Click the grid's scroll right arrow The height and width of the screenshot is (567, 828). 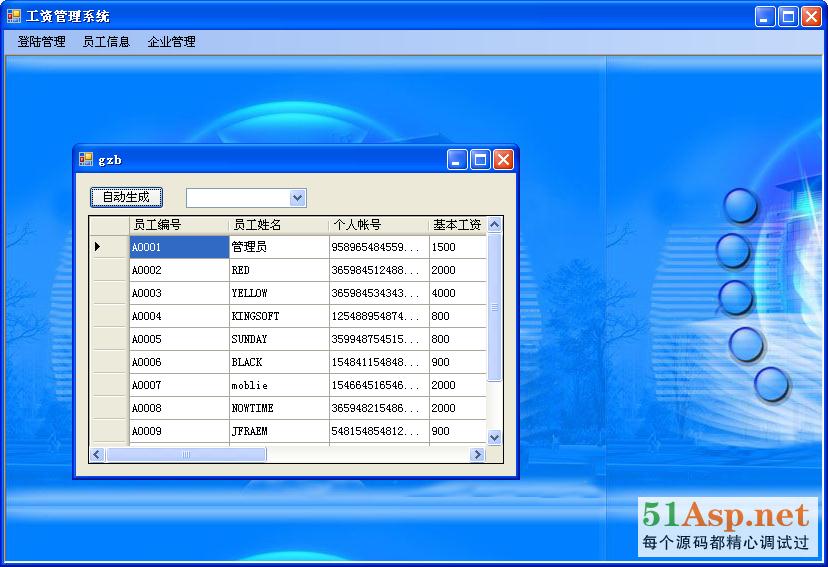click(x=477, y=455)
